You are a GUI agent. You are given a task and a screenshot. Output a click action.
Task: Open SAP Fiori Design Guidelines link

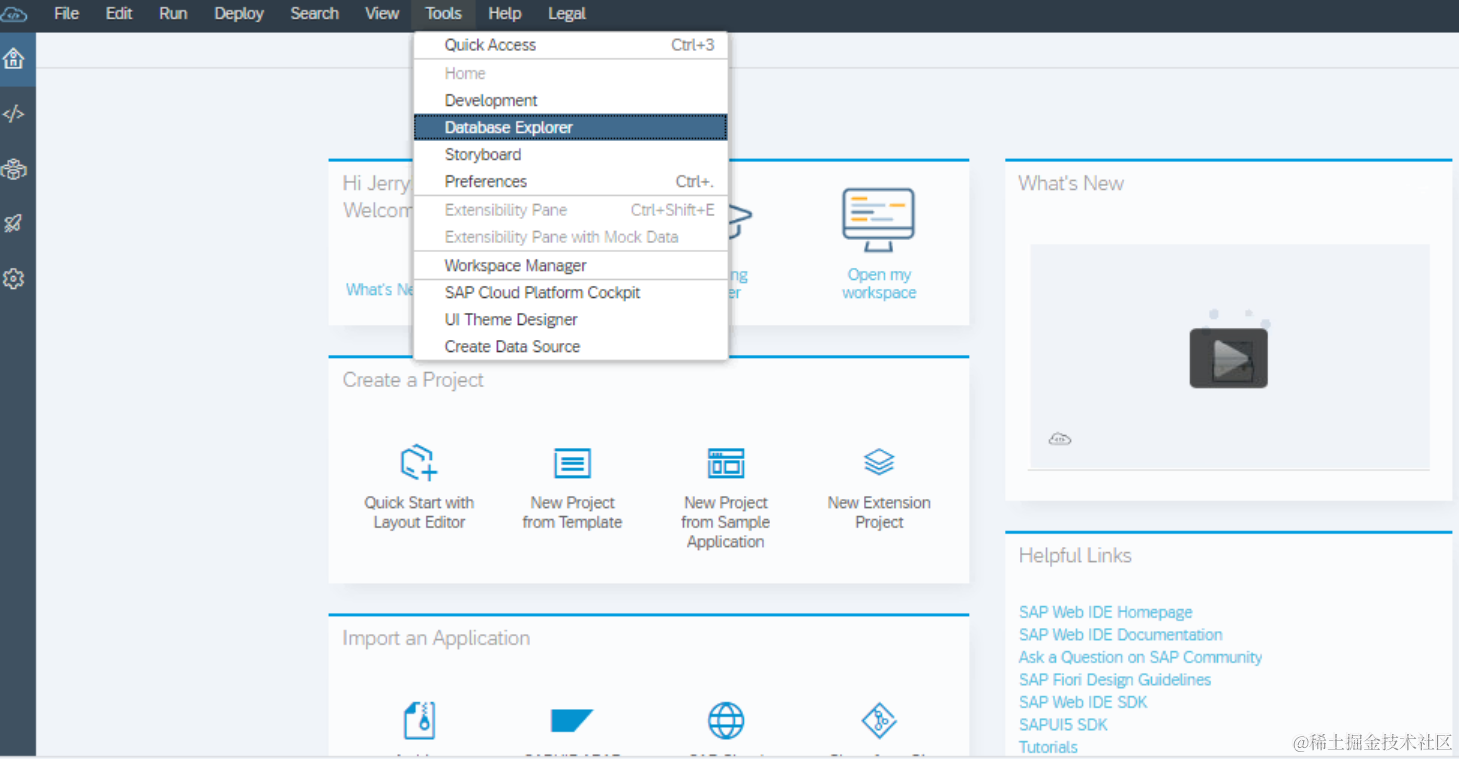tap(1115, 679)
